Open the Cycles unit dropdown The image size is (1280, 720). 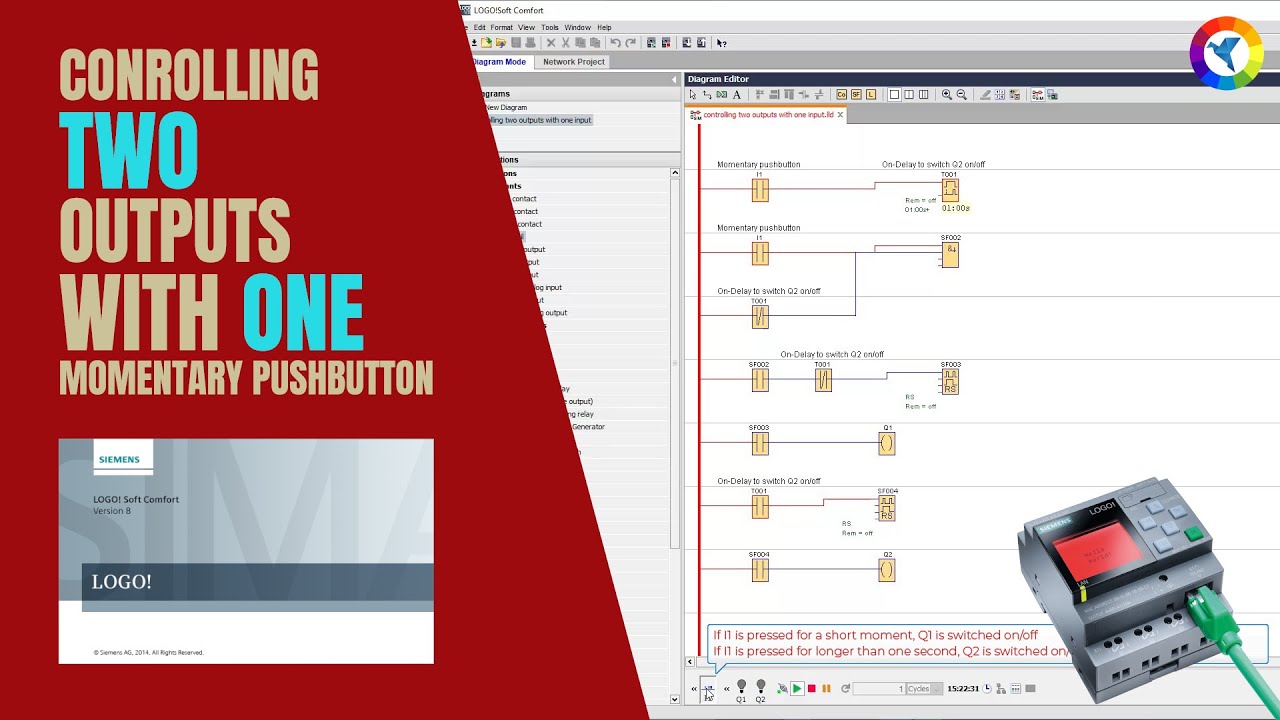coord(924,689)
